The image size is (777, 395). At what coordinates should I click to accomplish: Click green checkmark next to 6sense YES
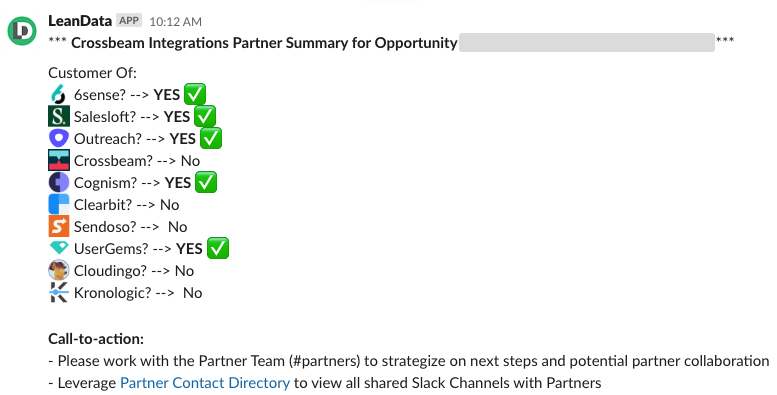tap(195, 94)
